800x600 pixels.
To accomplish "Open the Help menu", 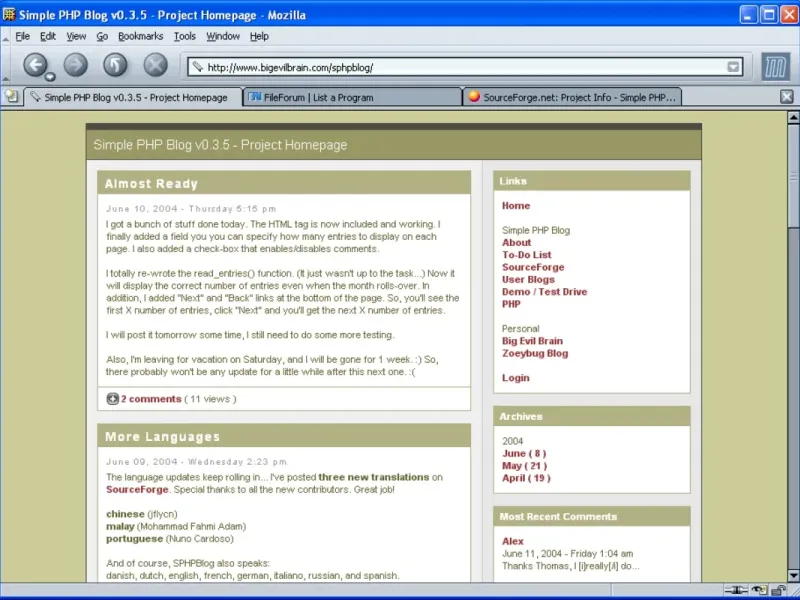I will (259, 36).
